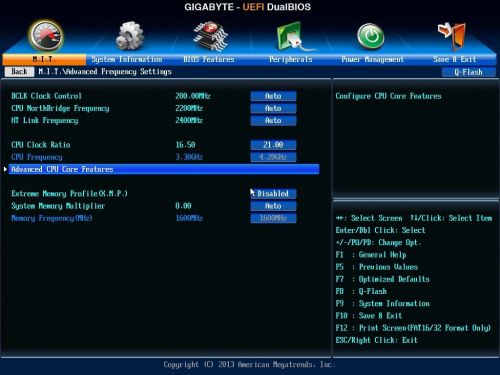The height and width of the screenshot is (375, 500).
Task: Click the F1 General Help hint
Action: tap(371, 255)
